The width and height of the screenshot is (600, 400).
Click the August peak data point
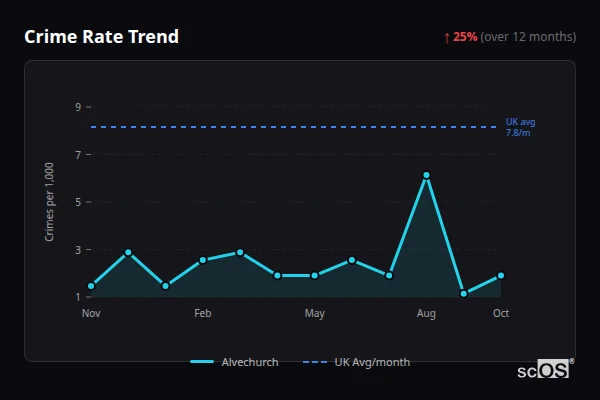(x=426, y=175)
